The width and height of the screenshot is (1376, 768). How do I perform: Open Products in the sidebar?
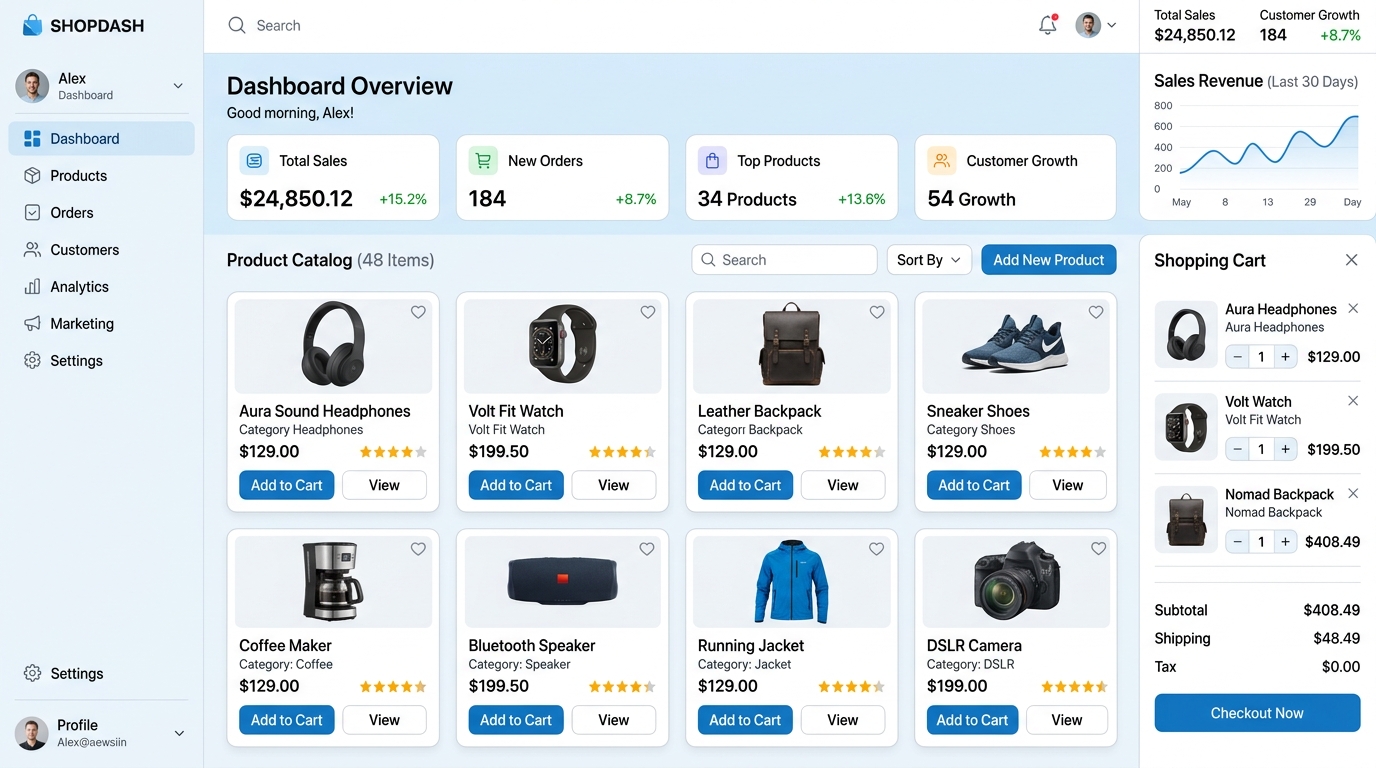[x=101, y=176]
